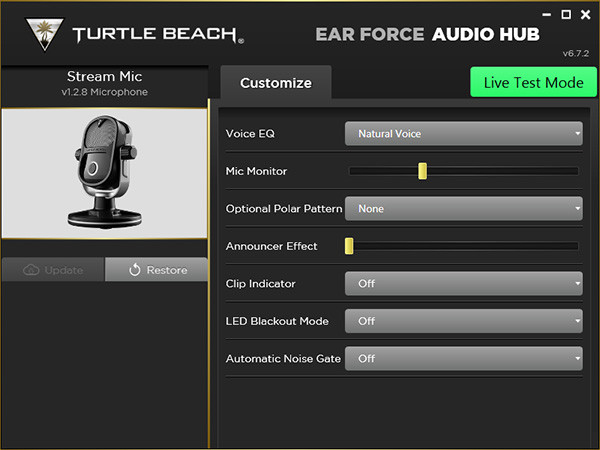Click the cloud Update button

(x=52, y=270)
